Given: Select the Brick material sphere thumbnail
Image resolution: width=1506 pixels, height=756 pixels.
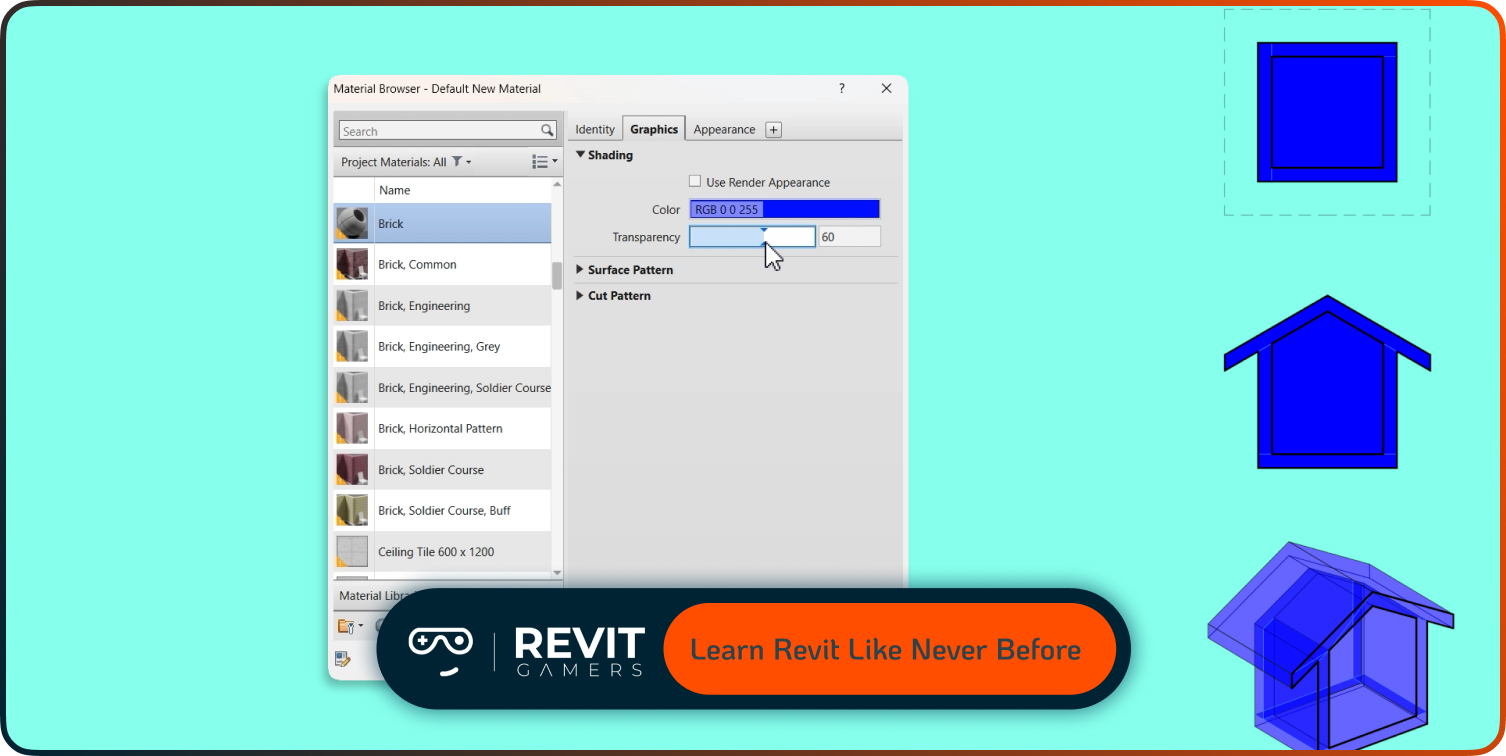Looking at the screenshot, I should click(351, 223).
